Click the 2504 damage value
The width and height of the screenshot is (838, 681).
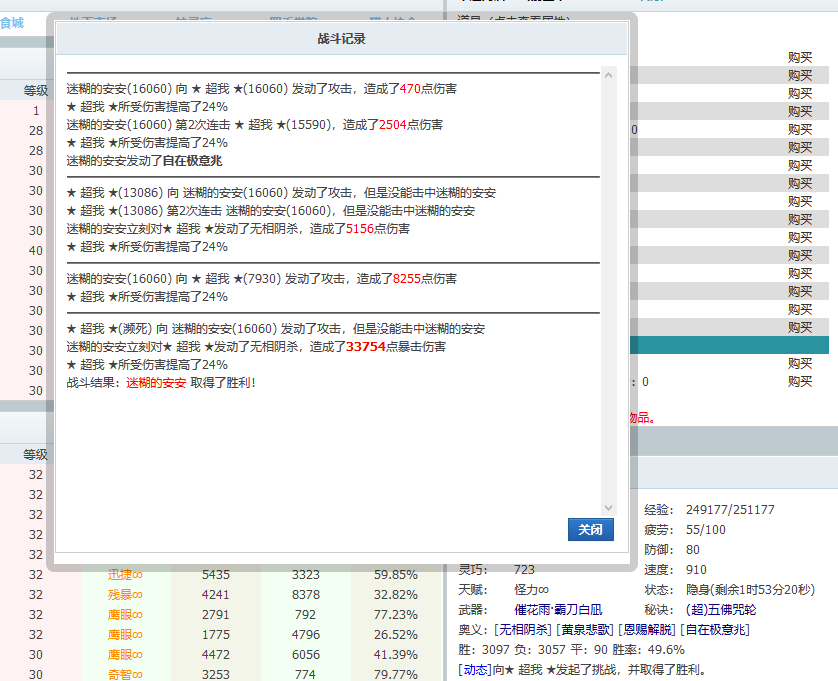(x=393, y=125)
